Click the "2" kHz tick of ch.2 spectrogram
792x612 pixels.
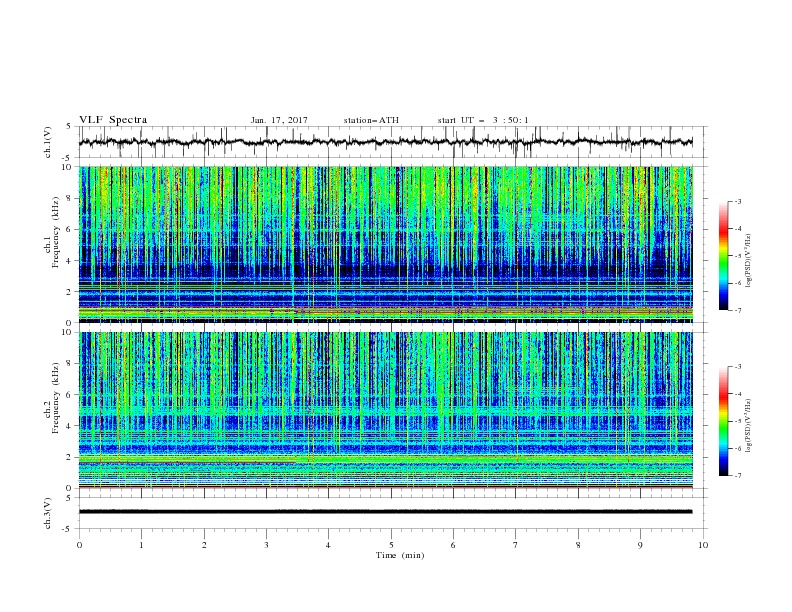pyautogui.click(x=70, y=457)
